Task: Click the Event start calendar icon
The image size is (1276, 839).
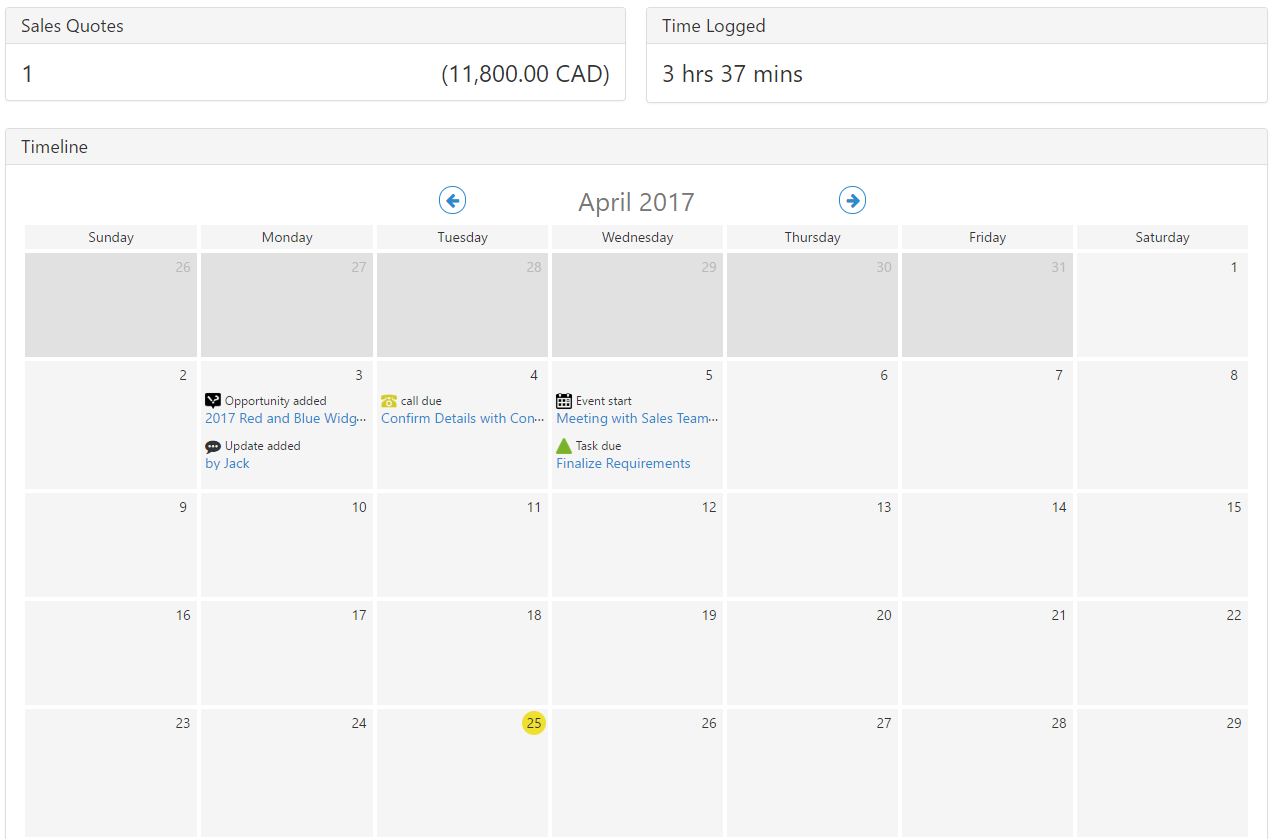Action: [564, 401]
